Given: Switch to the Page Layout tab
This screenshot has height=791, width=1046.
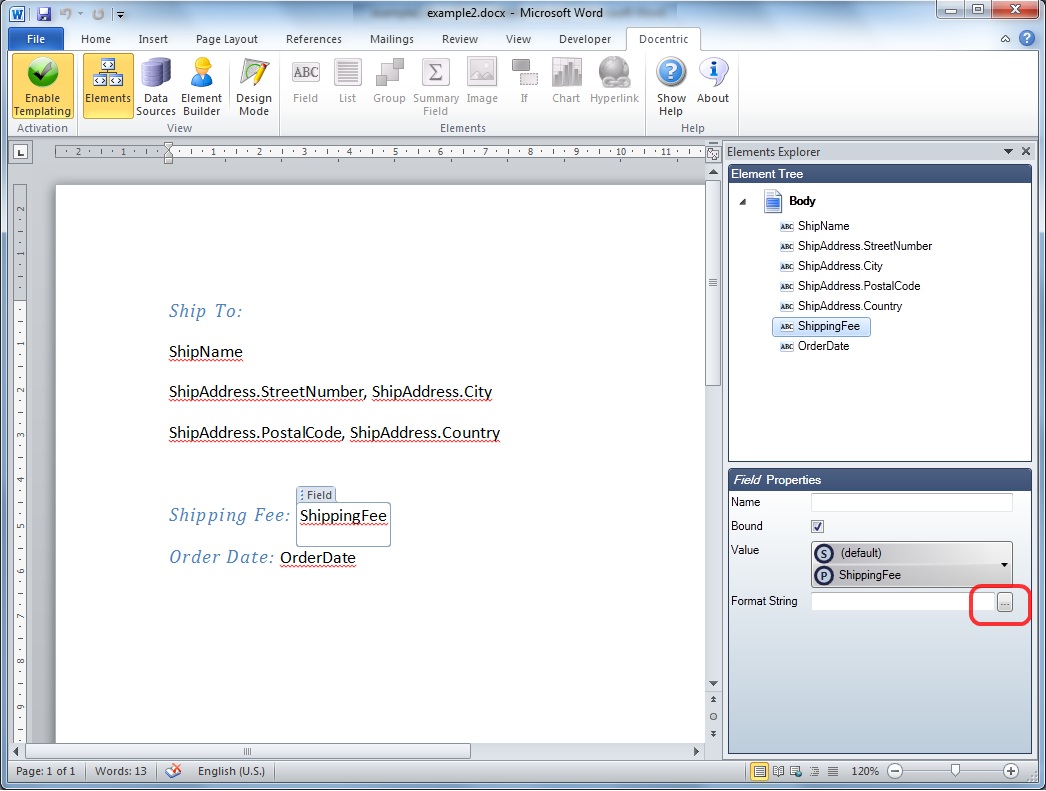Looking at the screenshot, I should coord(227,39).
